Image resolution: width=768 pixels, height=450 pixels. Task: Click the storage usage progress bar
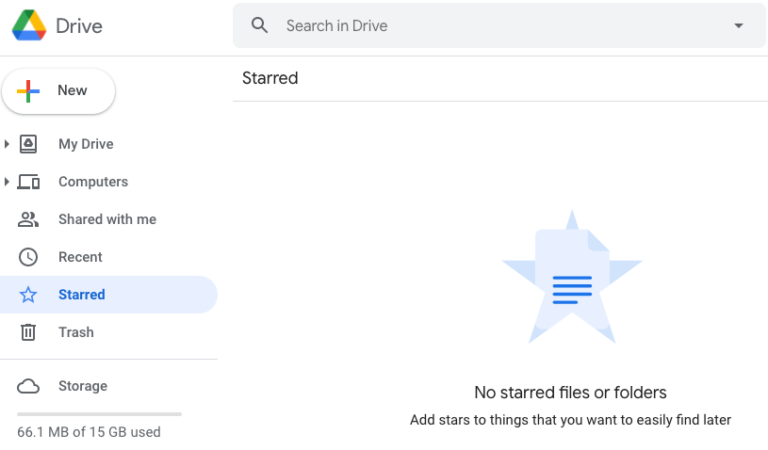tap(99, 413)
